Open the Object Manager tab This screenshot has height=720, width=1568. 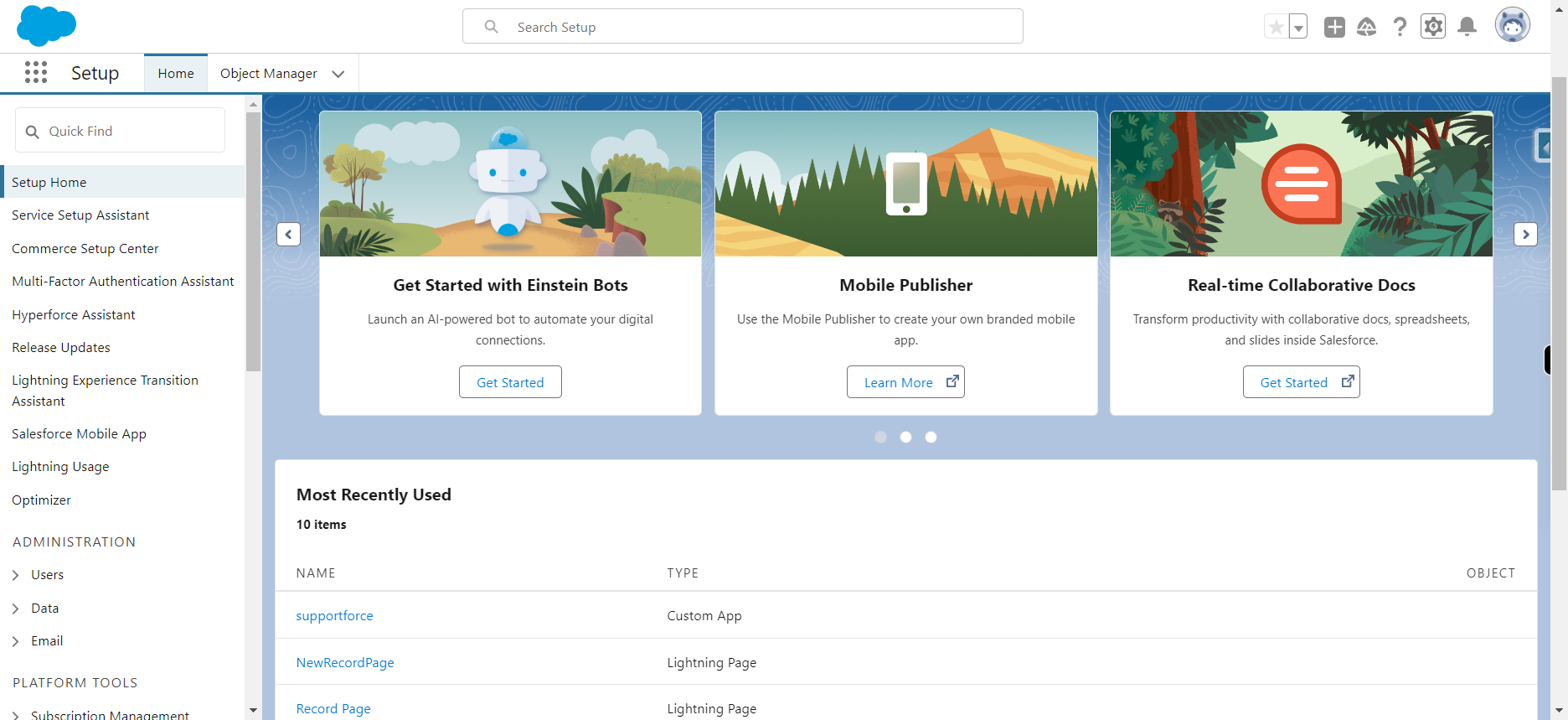(x=269, y=74)
